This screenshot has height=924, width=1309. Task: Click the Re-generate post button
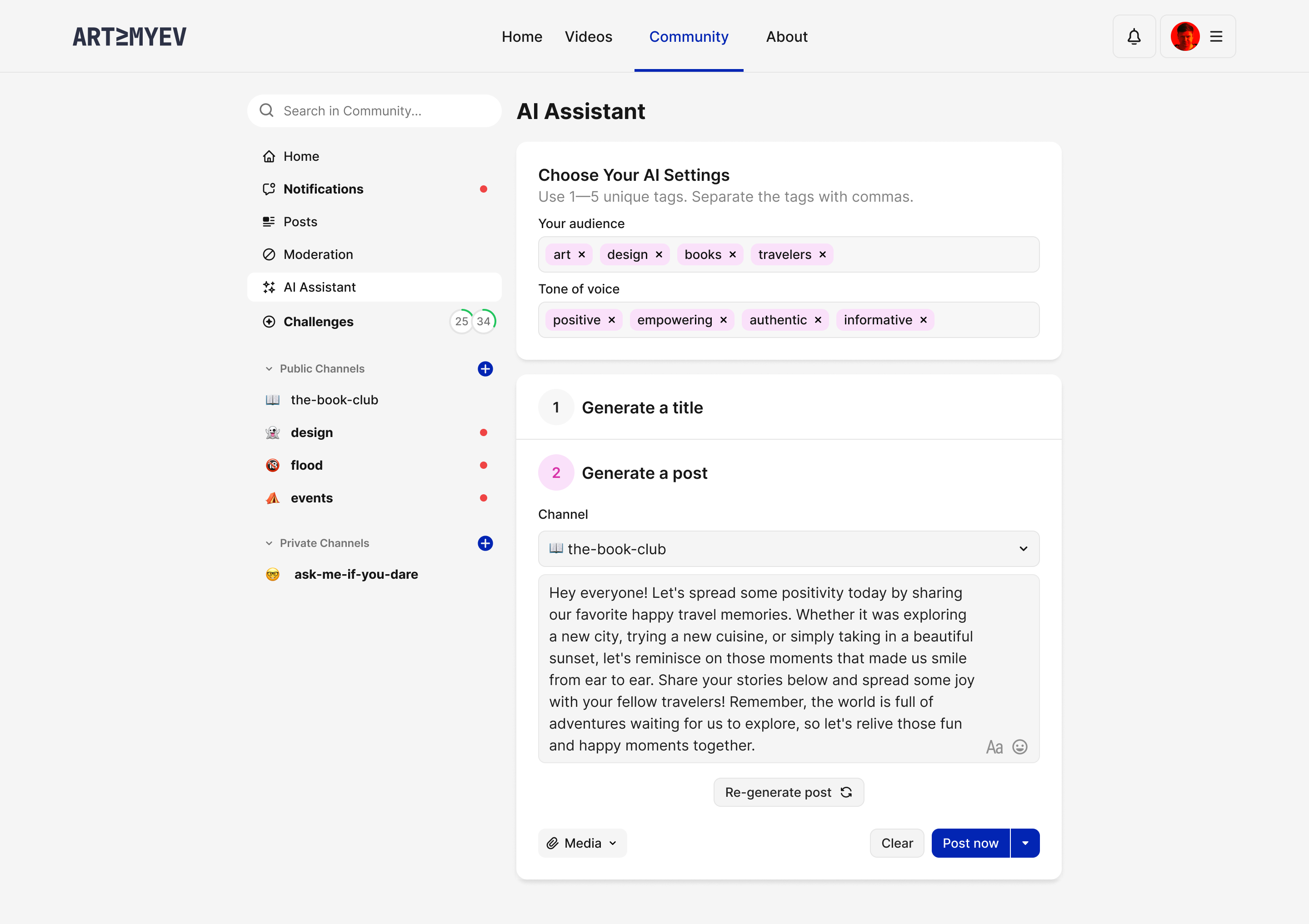[789, 792]
